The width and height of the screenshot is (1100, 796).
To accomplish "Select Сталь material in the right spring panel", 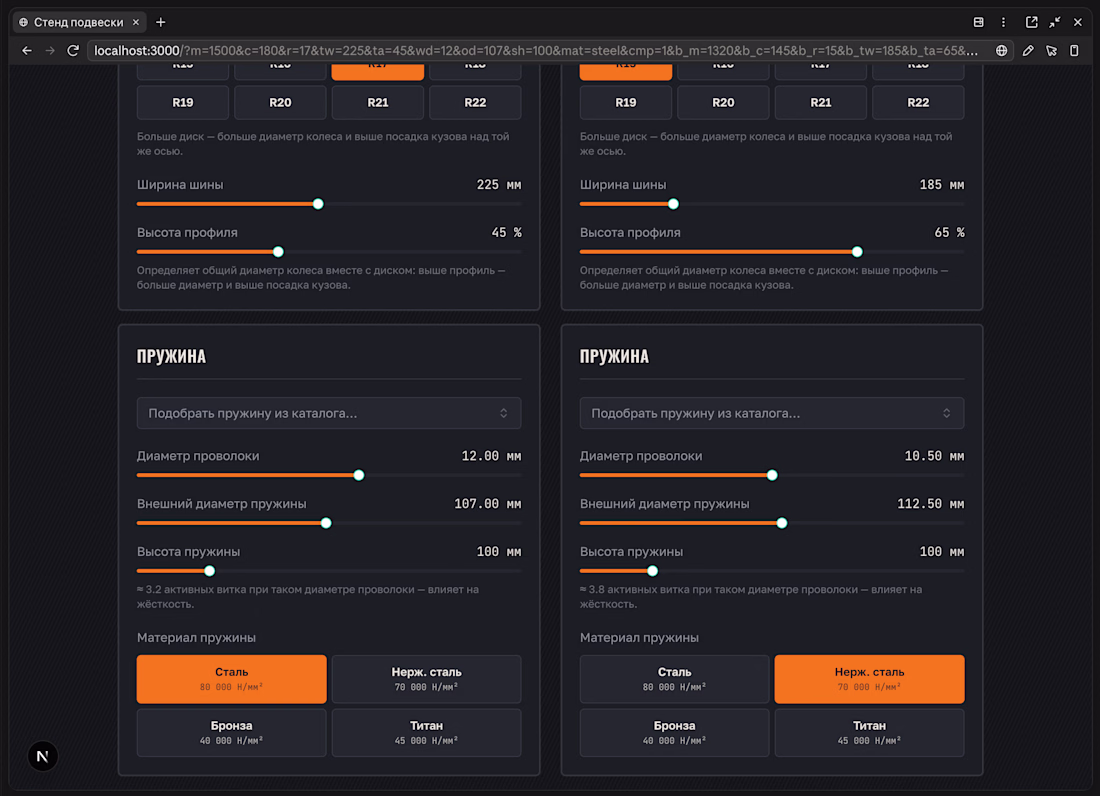I will pyautogui.click(x=674, y=679).
